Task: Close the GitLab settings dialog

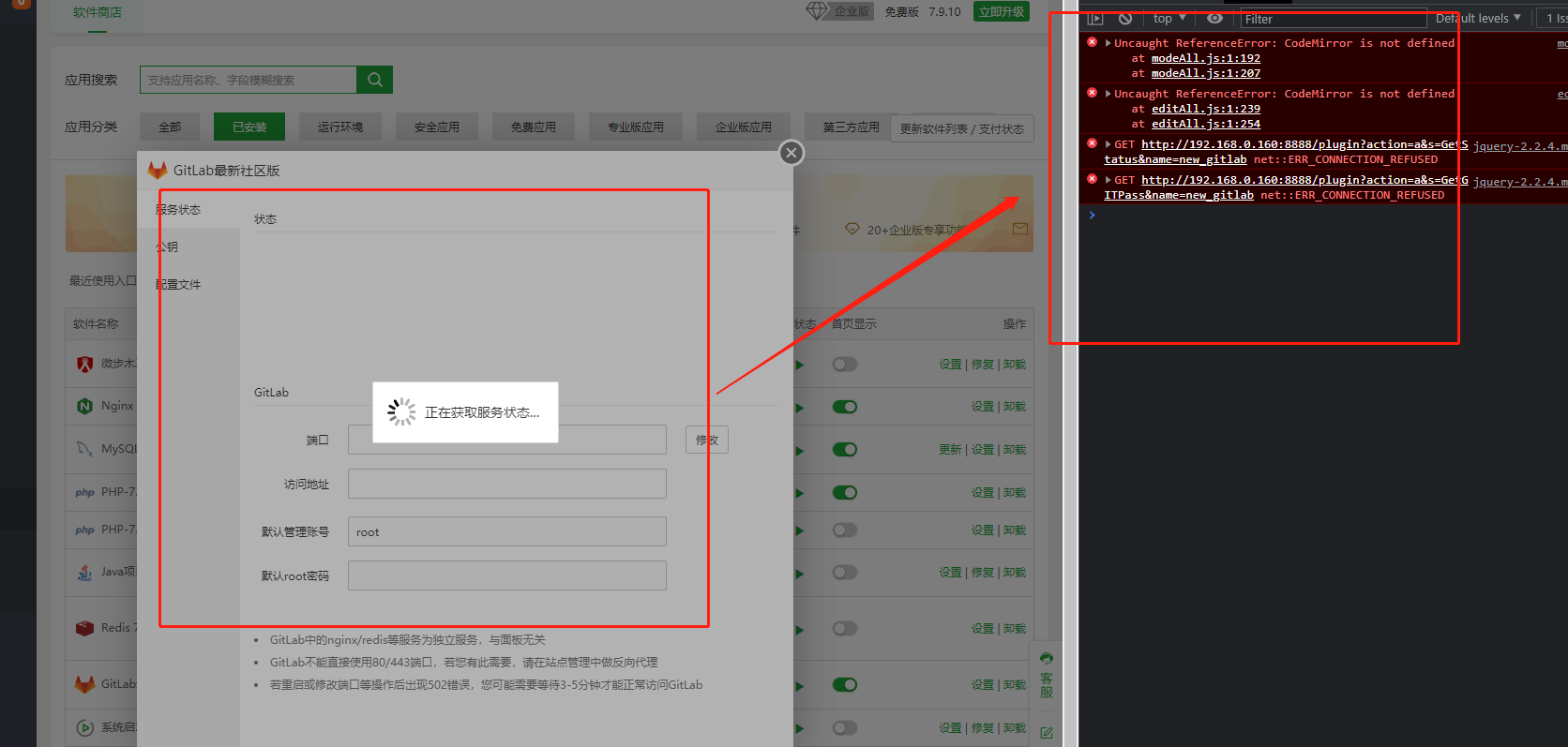Action: click(x=792, y=153)
